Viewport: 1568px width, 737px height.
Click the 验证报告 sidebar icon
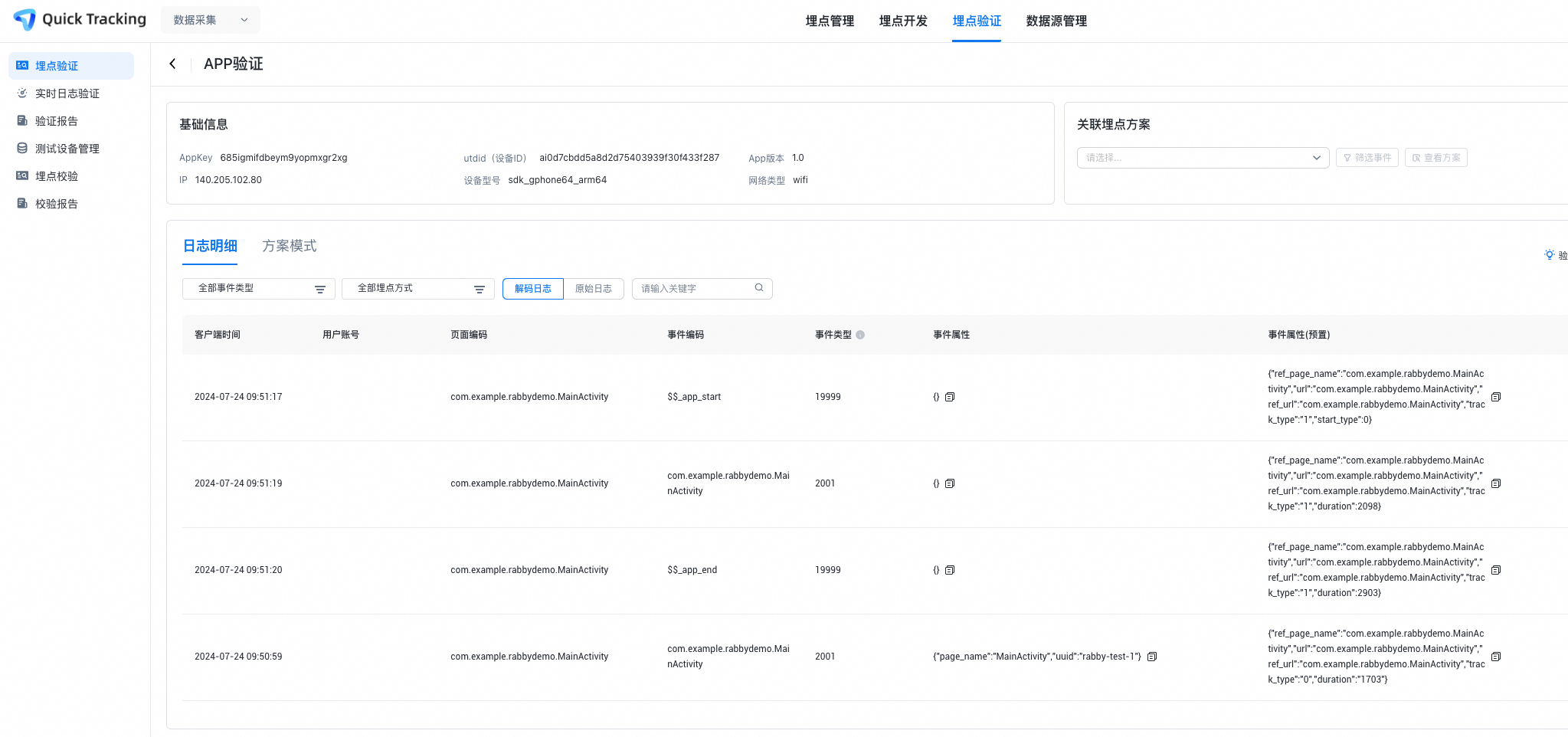22,121
